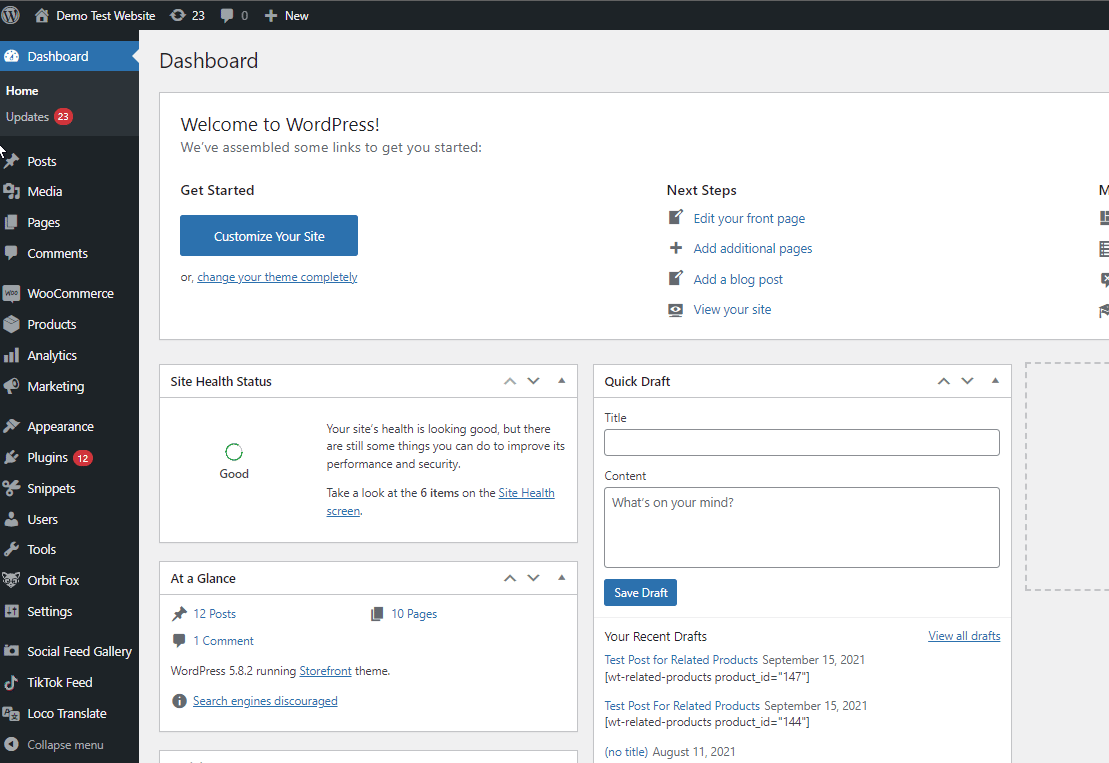Click the Marketing megaphone icon
Viewport: 1109px width, 763px height.
tap(11, 386)
